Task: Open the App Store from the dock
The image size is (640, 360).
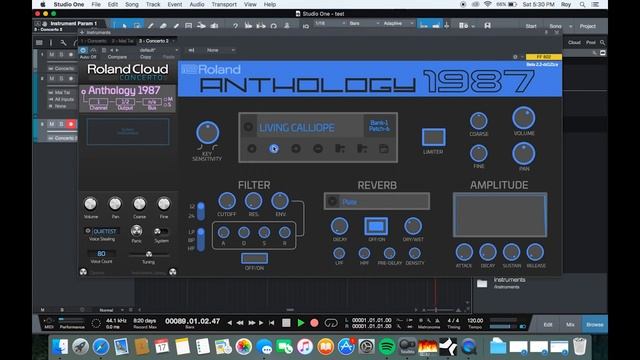Action: point(346,347)
